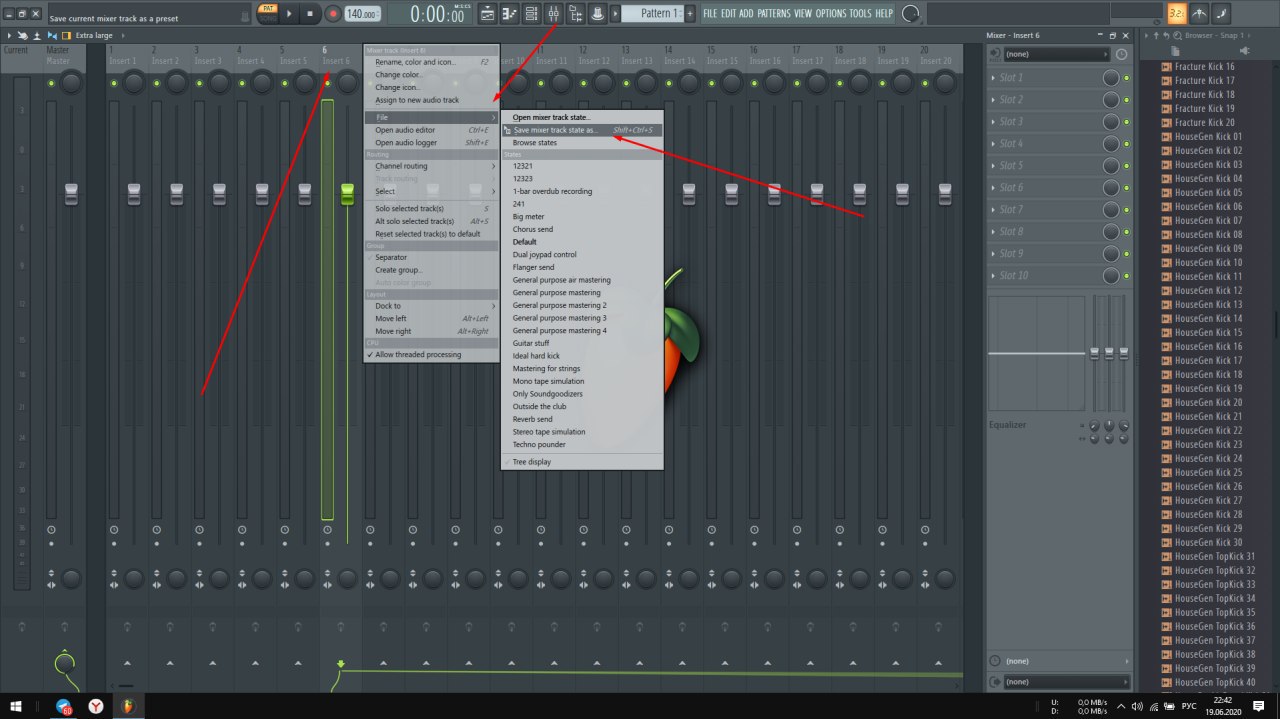Click the Insert 20 volume fader handle

coord(945,194)
